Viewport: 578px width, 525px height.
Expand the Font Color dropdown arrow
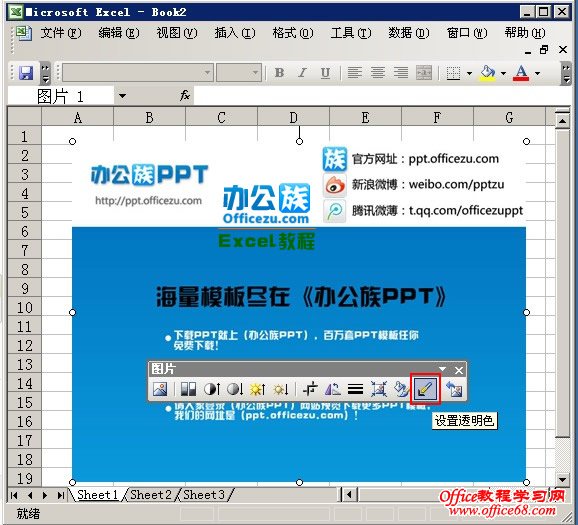point(537,73)
